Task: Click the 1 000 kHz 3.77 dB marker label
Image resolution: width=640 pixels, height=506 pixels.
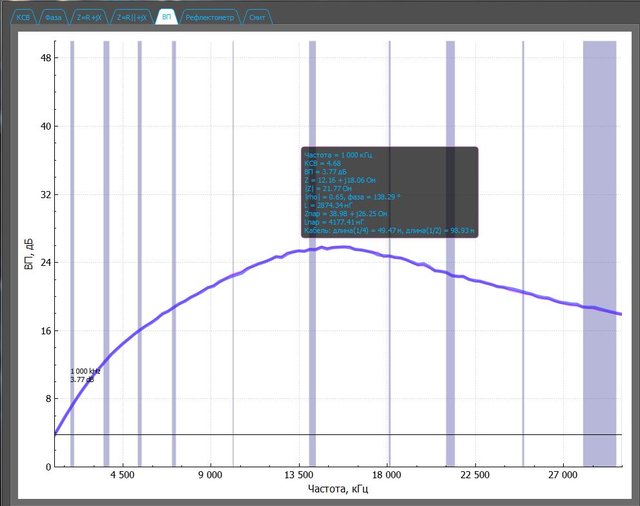Action: (x=85, y=375)
